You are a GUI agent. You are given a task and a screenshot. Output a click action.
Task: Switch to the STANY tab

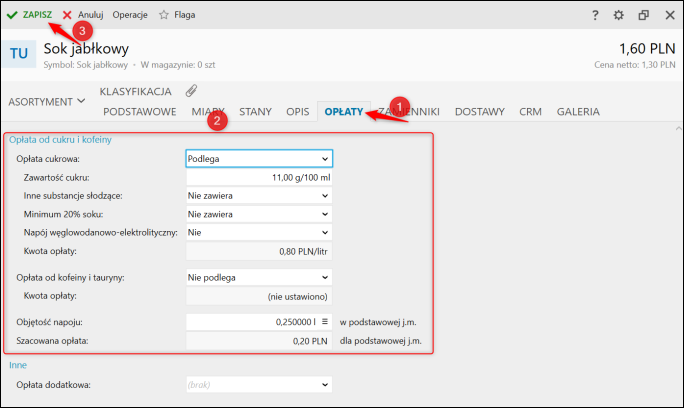pyautogui.click(x=255, y=112)
